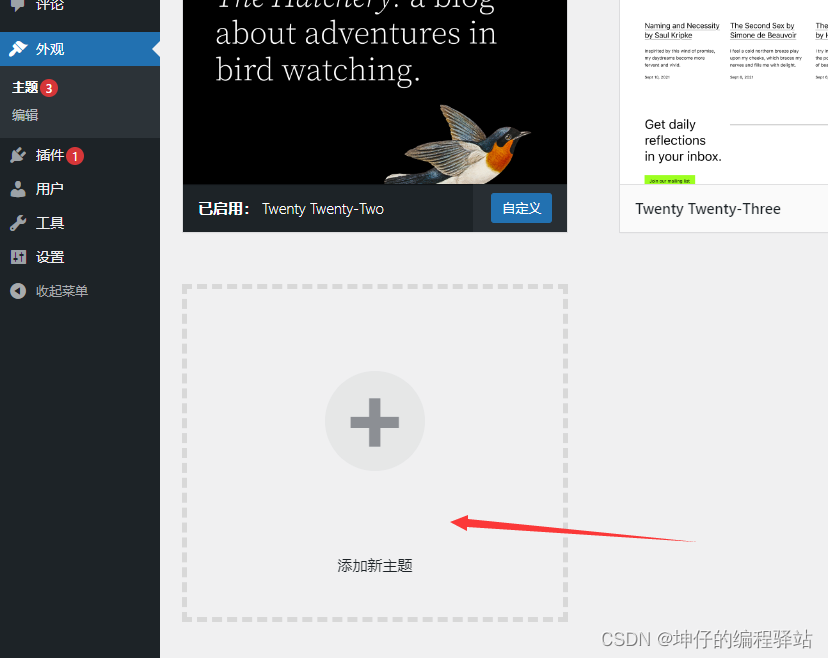Viewport: 828px width, 658px height.
Task: Click the sliders icon beside 设置
Action: coord(18,257)
